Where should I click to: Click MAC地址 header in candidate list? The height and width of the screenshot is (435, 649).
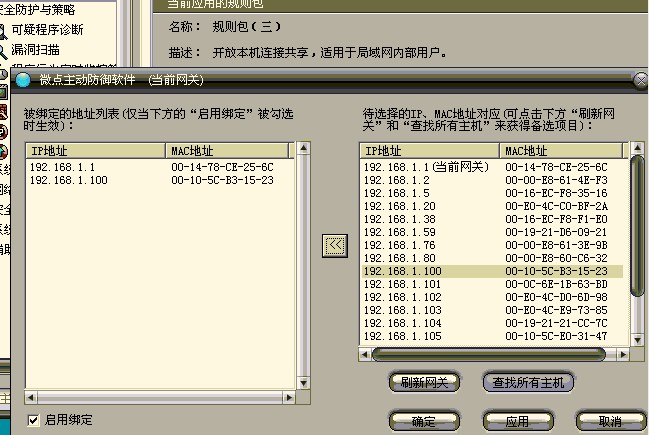561,151
